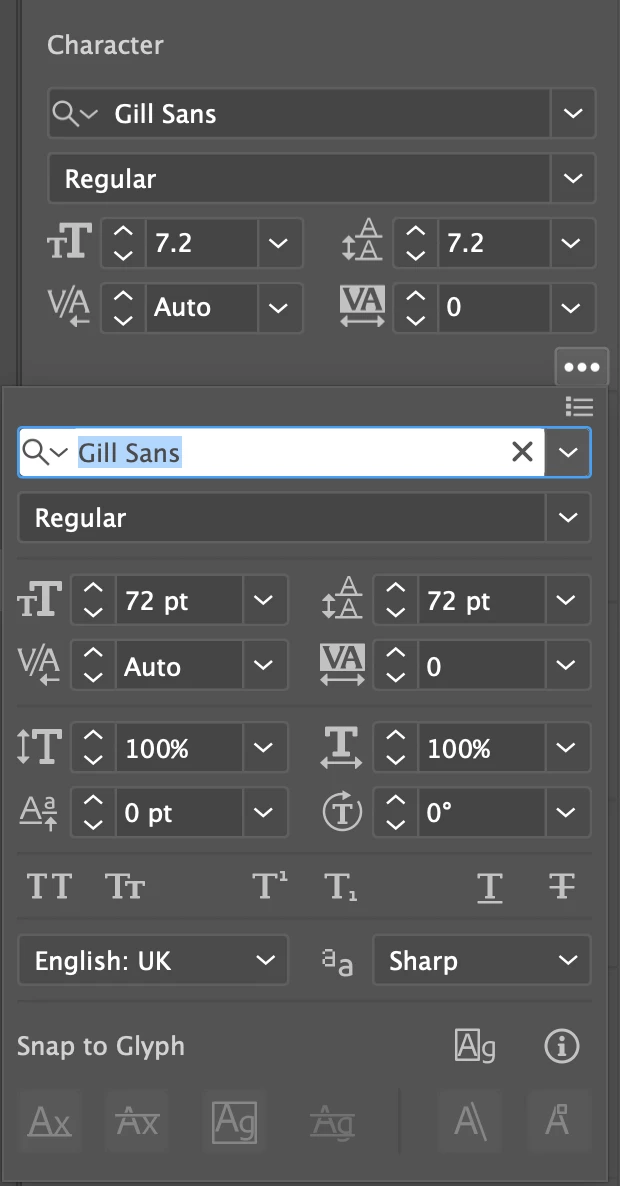
Task: Click the leading icon in popup
Action: pyautogui.click(x=342, y=598)
